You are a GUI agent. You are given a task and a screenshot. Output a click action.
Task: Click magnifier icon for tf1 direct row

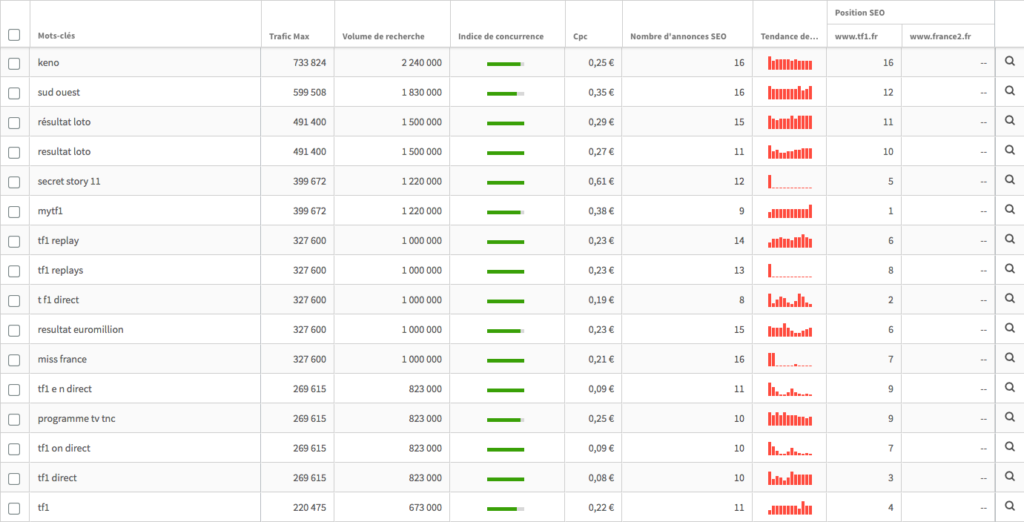point(1009,477)
